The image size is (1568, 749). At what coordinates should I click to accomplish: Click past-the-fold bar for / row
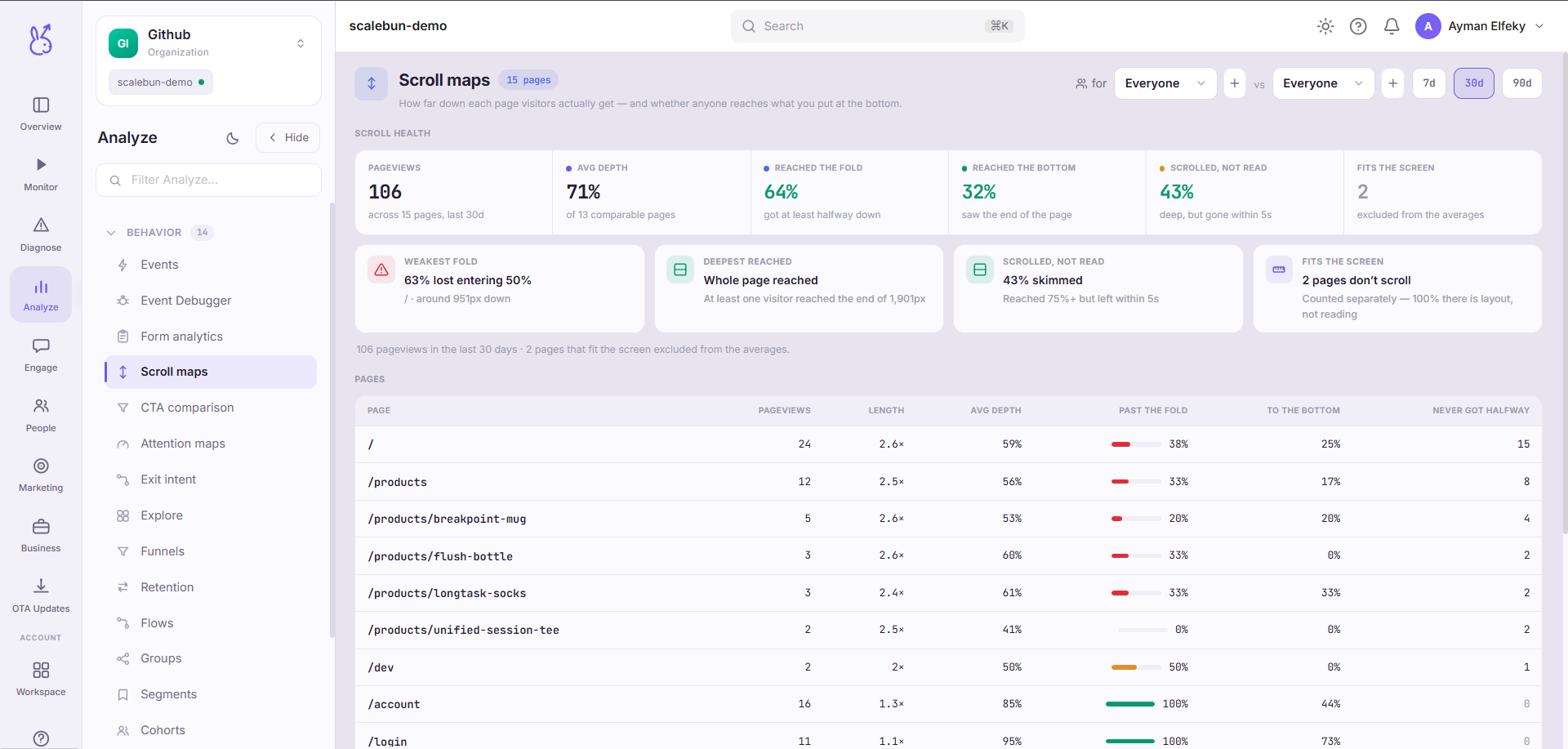[x=1136, y=444]
